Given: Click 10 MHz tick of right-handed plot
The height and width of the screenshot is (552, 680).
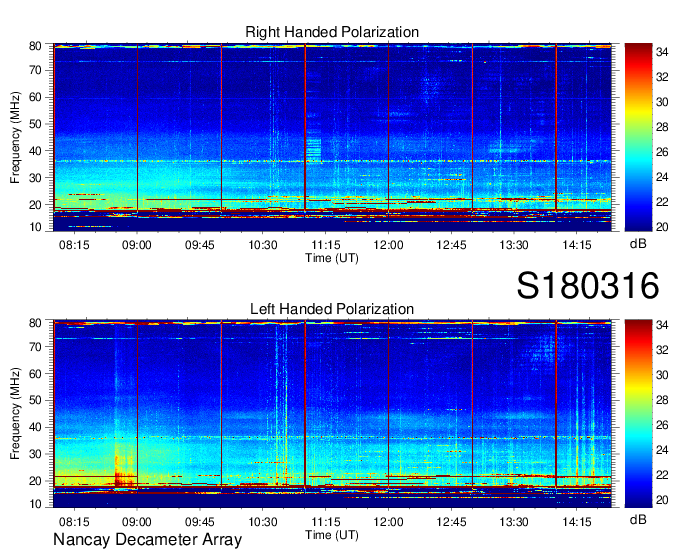Looking at the screenshot, I should tap(36, 227).
